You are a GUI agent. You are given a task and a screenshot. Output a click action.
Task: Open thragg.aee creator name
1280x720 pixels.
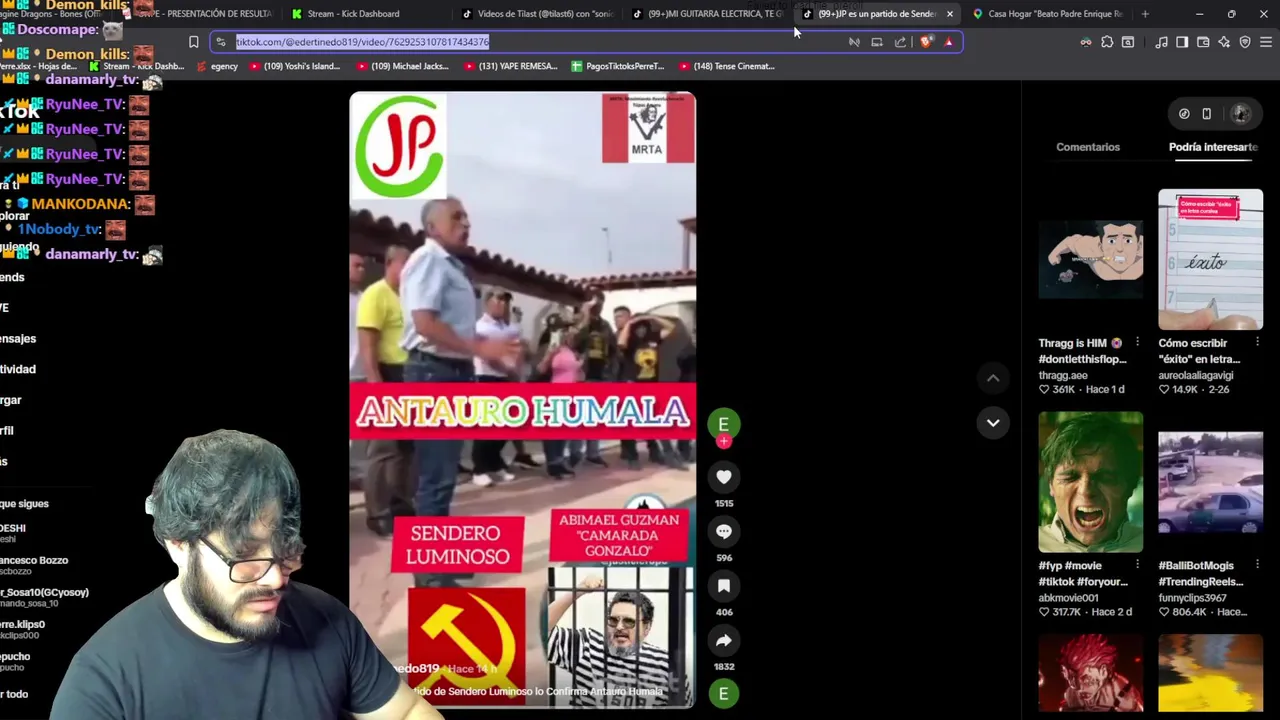pos(1063,375)
